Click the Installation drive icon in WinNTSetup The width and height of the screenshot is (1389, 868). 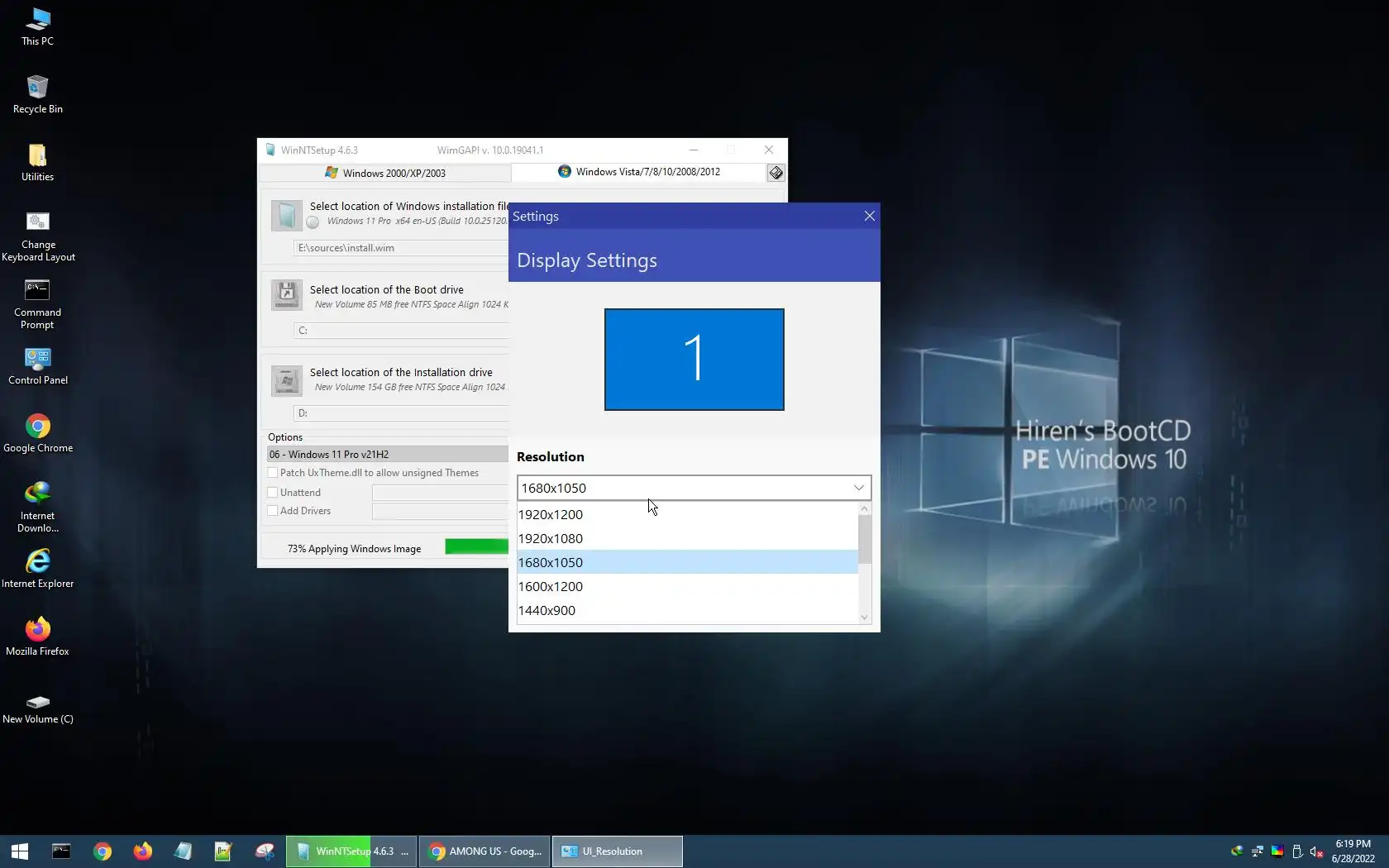tap(287, 381)
